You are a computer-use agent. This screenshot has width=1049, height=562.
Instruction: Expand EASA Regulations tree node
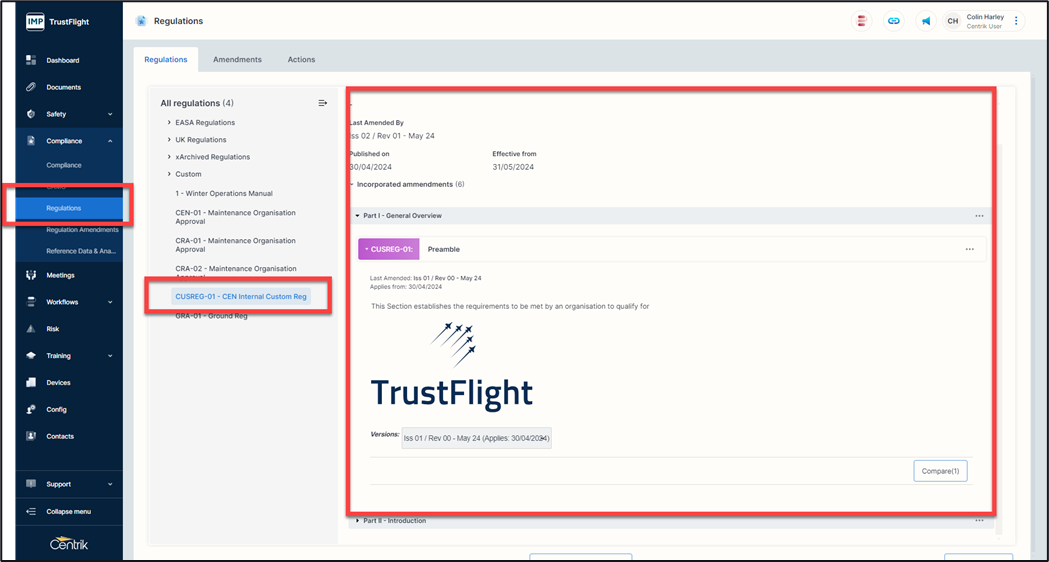click(169, 122)
